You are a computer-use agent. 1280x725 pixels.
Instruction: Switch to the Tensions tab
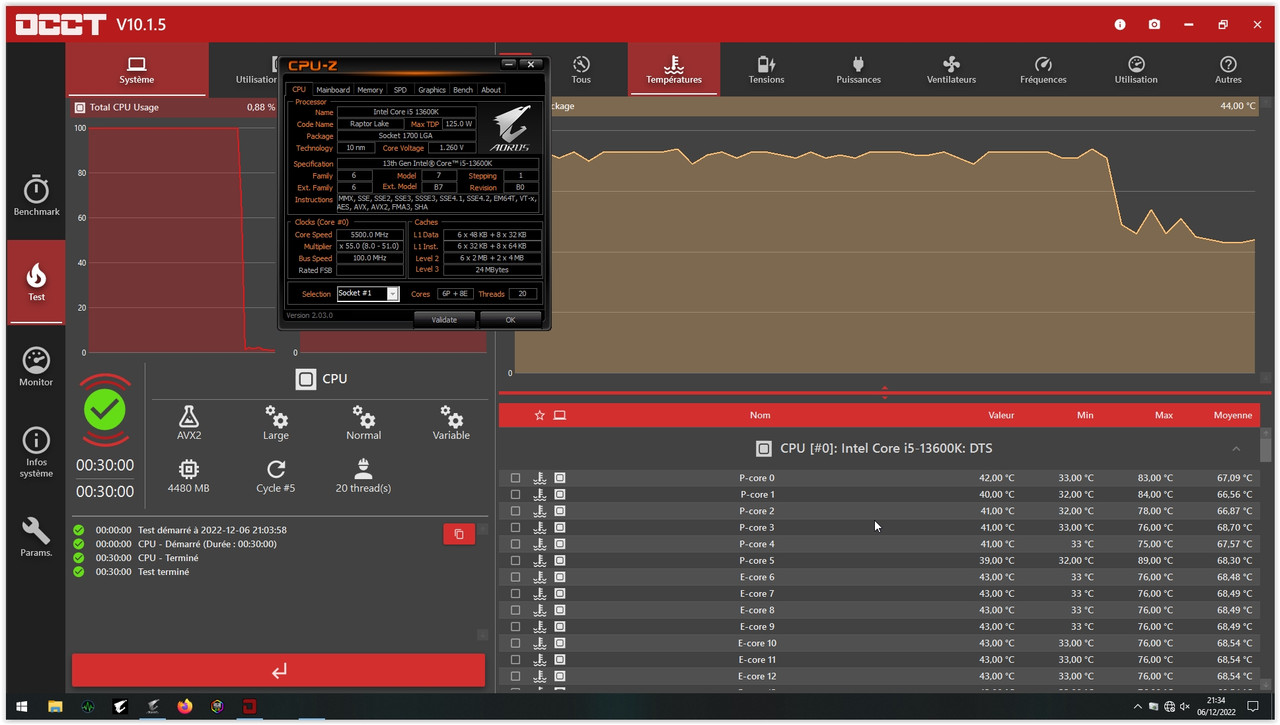point(766,69)
